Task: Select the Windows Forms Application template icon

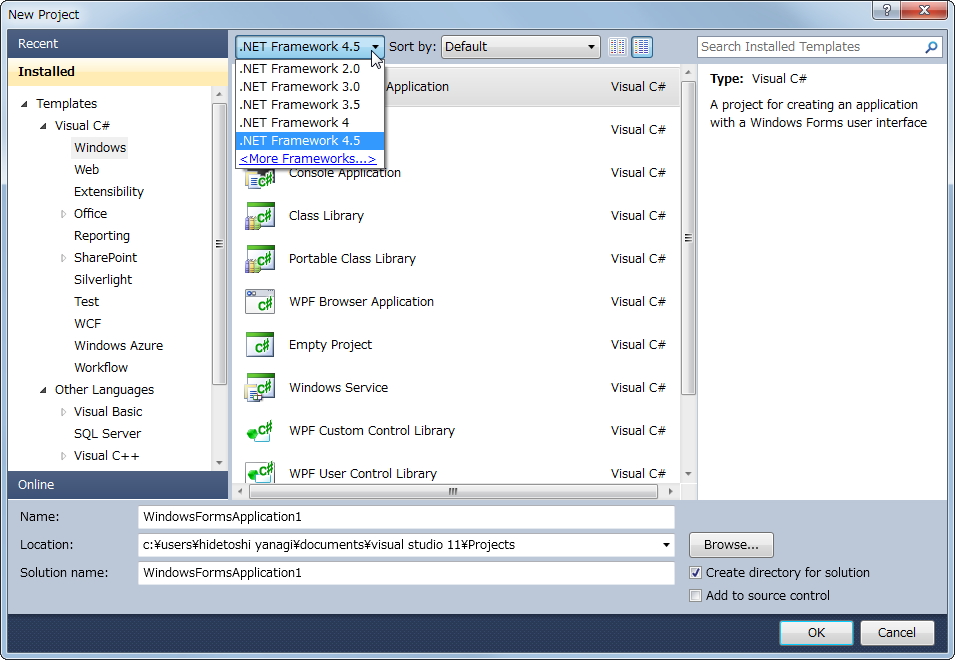Action: pyautogui.click(x=260, y=86)
